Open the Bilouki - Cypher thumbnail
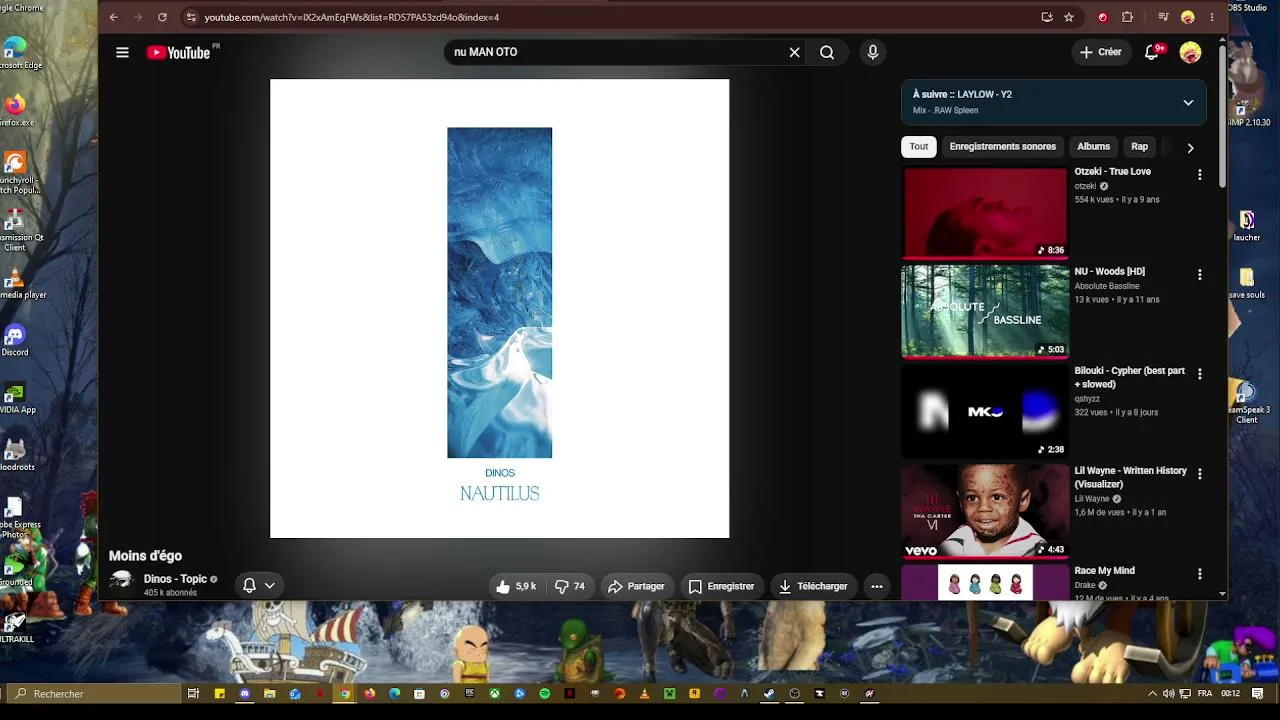Screen dimensions: 1280x720 [x=985, y=411]
